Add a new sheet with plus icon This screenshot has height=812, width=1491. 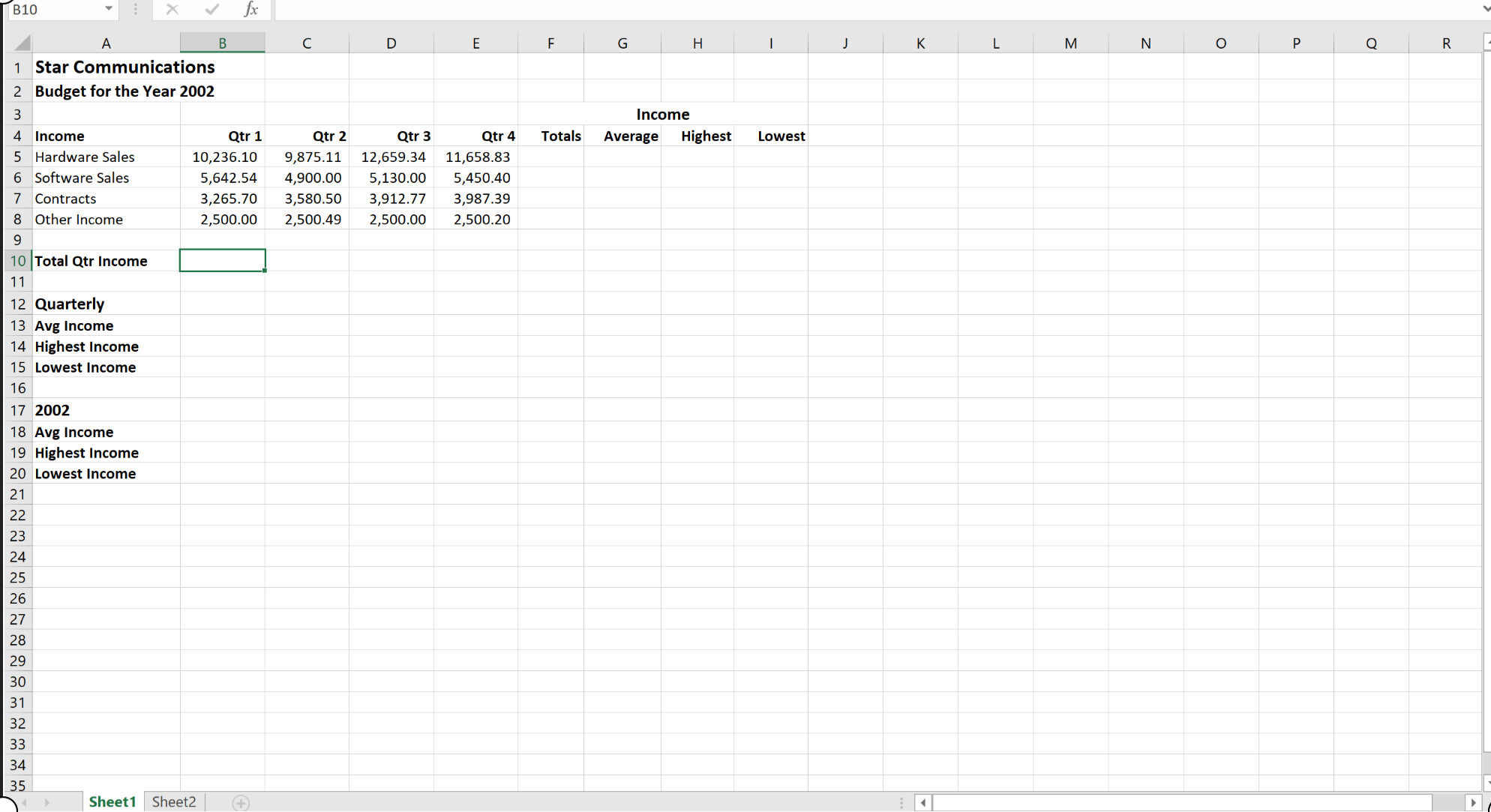point(241,802)
